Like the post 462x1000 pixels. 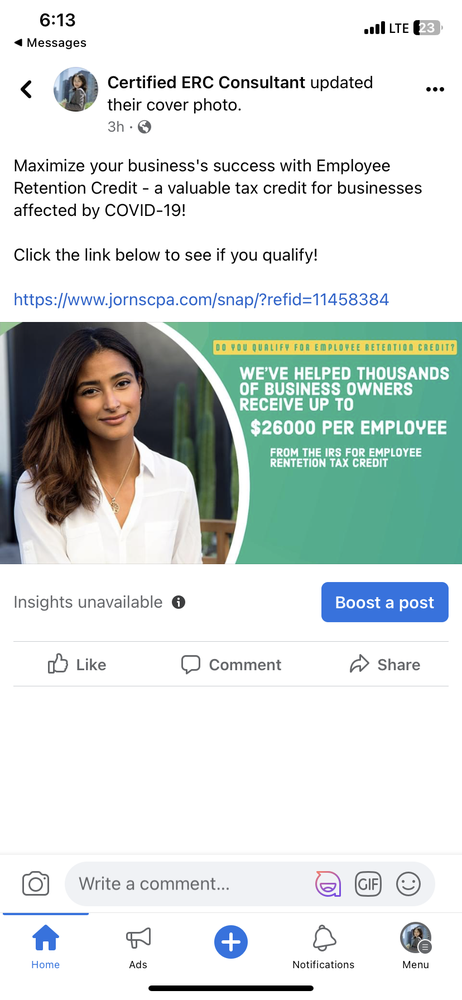(77, 665)
